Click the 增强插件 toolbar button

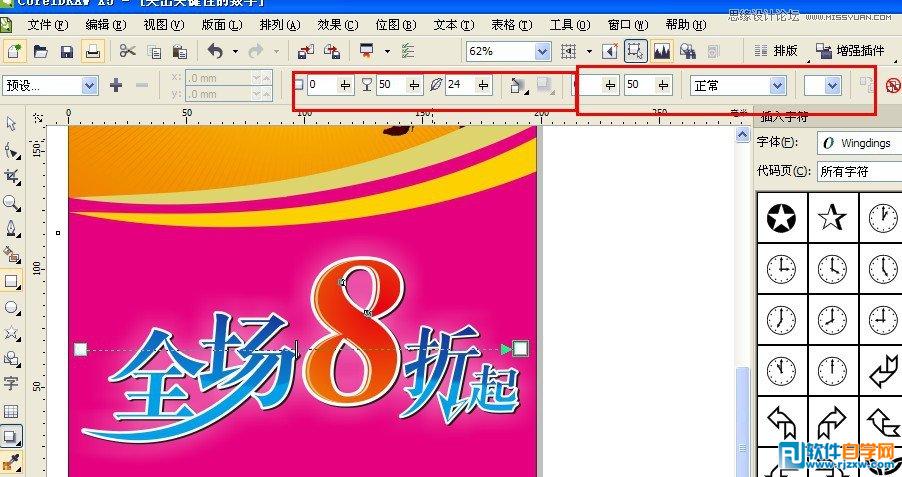click(x=850, y=51)
